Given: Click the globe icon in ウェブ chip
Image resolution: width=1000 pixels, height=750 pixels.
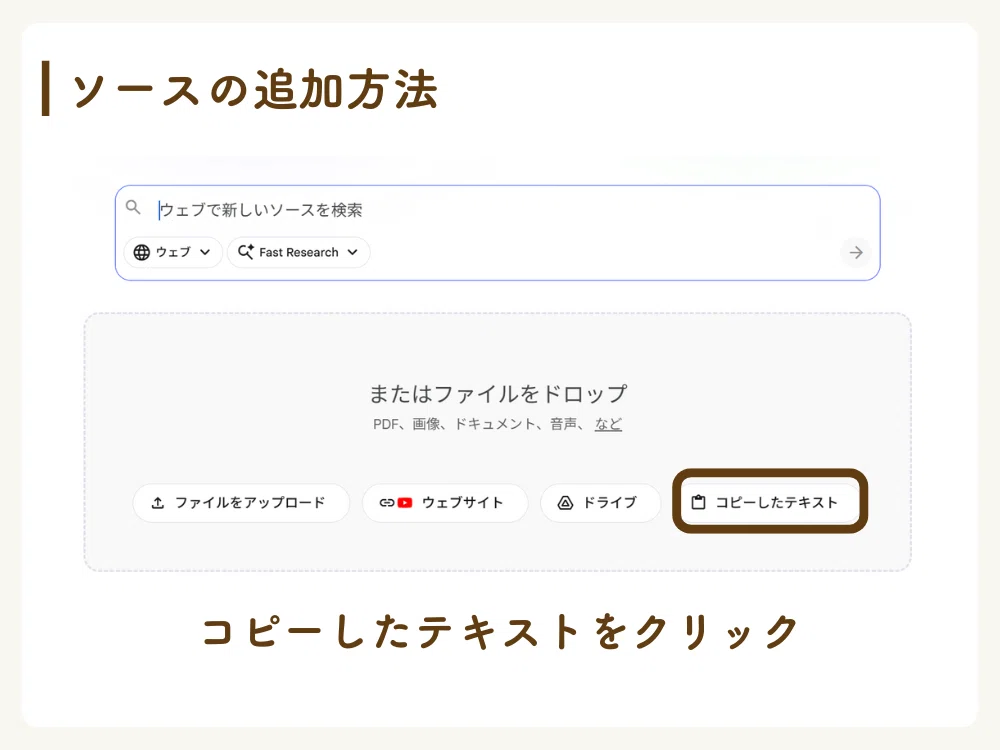Looking at the screenshot, I should click(x=142, y=253).
